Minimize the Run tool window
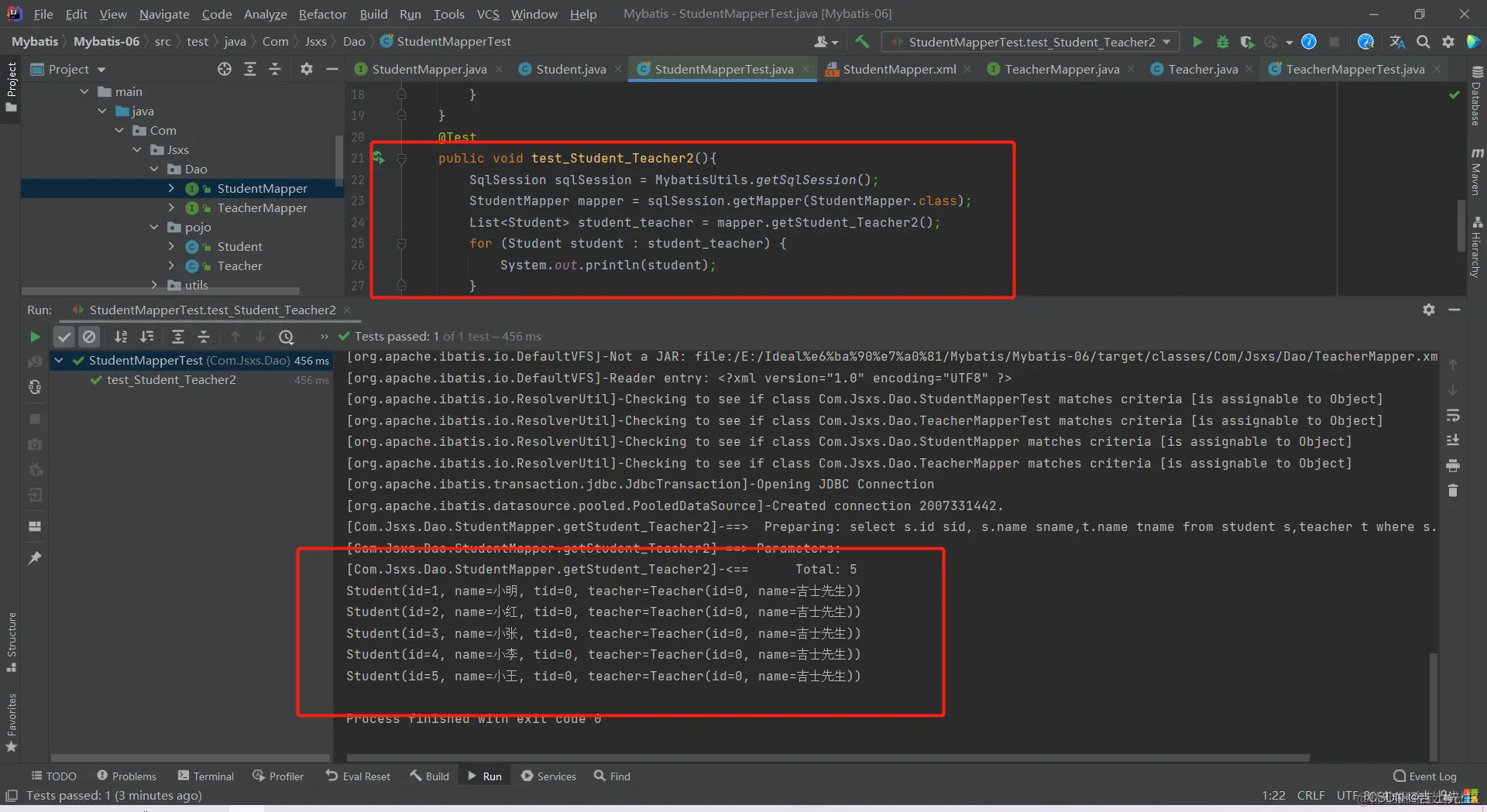The width and height of the screenshot is (1487, 812). coord(1454,310)
